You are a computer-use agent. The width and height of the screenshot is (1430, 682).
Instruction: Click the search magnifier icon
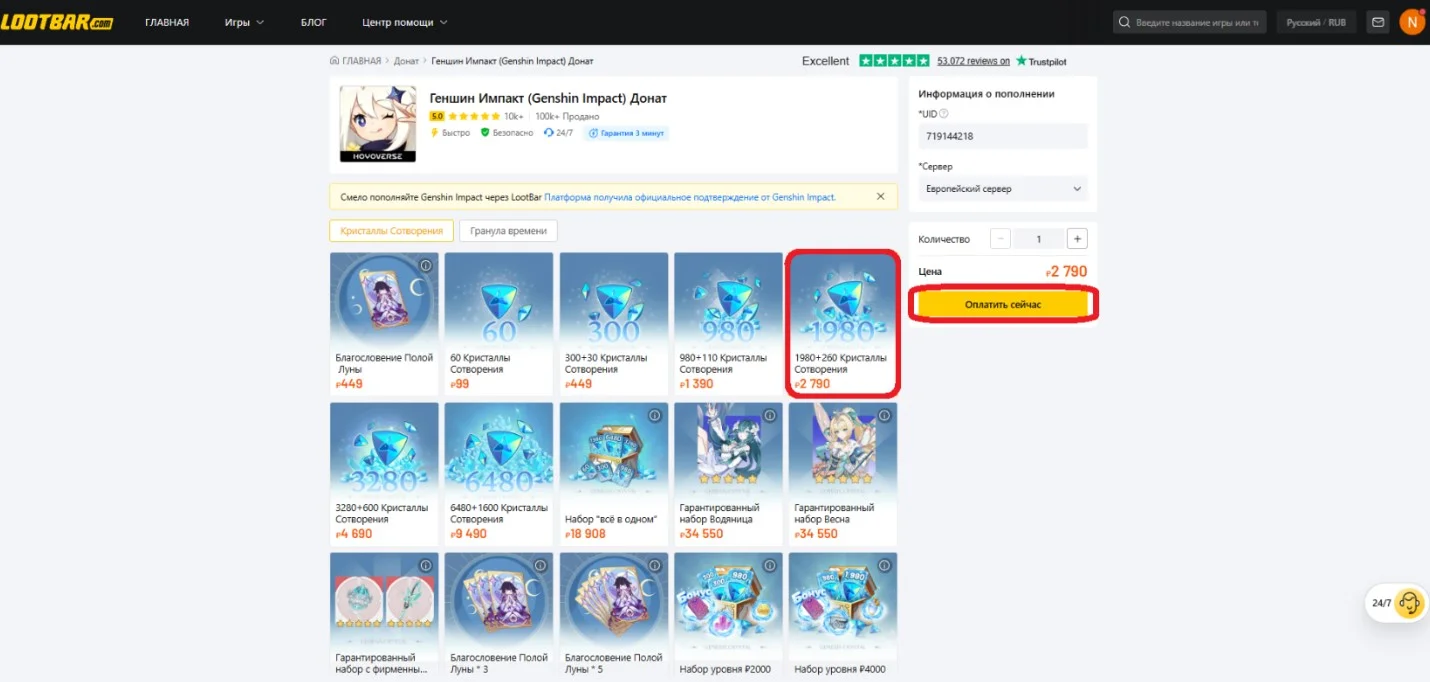click(1125, 22)
